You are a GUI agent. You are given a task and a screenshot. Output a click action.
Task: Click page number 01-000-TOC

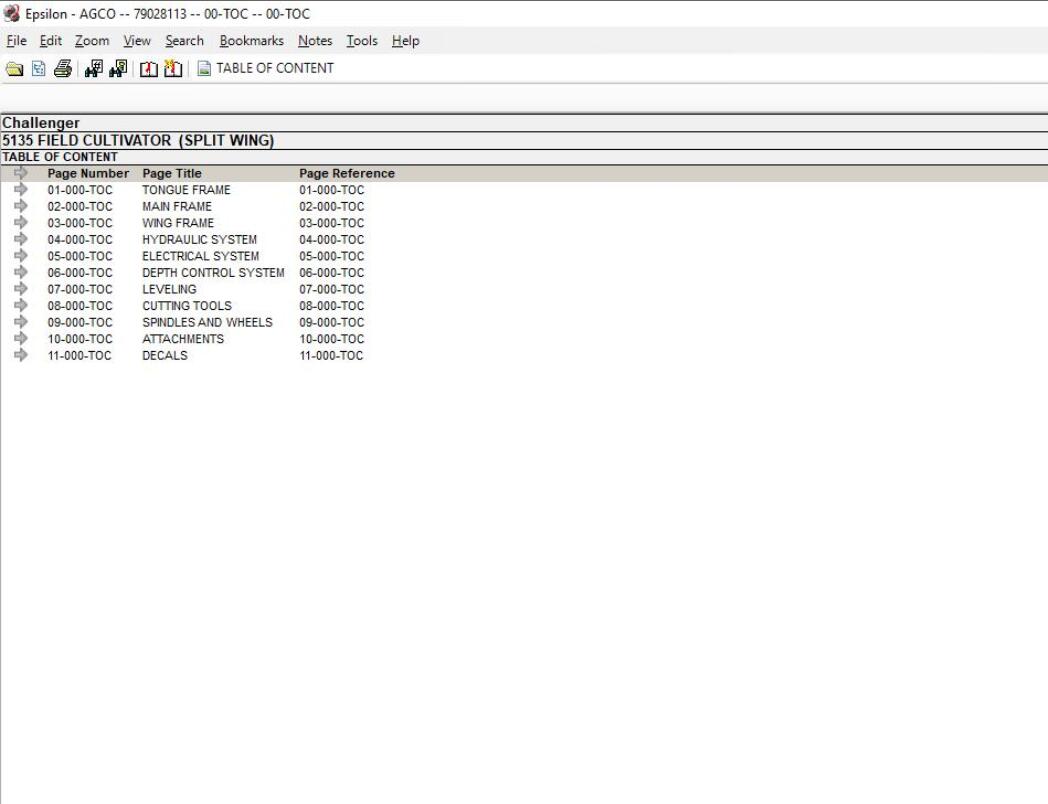pyautogui.click(x=80, y=190)
